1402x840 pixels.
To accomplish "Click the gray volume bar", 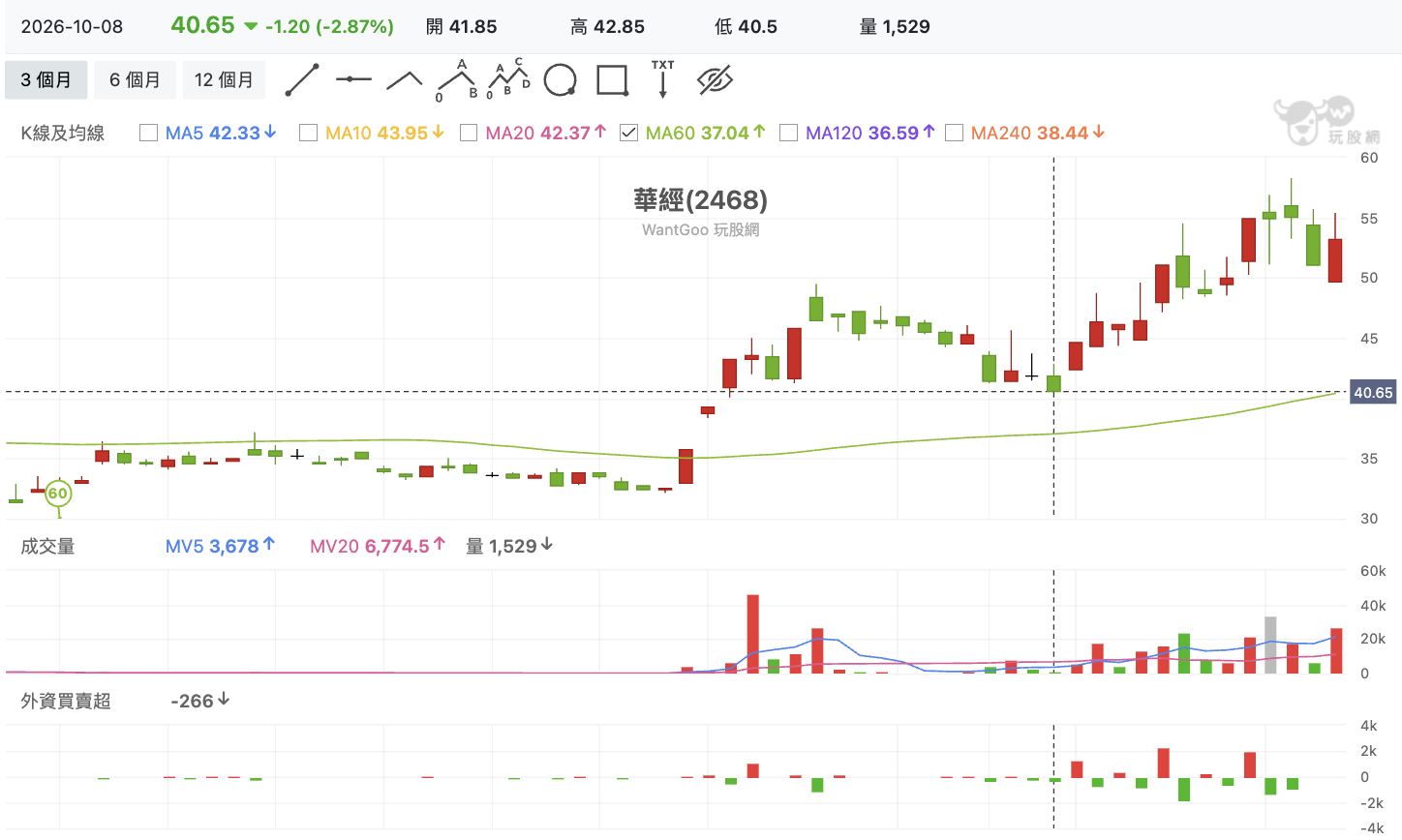I will click(1270, 645).
